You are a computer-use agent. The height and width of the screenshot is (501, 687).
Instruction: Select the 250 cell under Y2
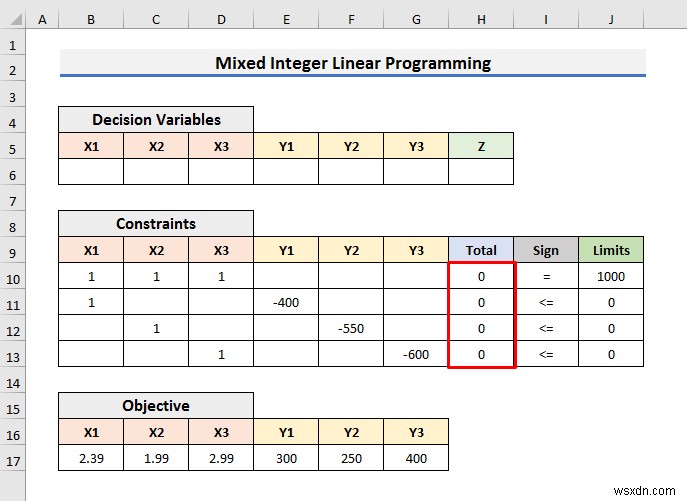(351, 458)
